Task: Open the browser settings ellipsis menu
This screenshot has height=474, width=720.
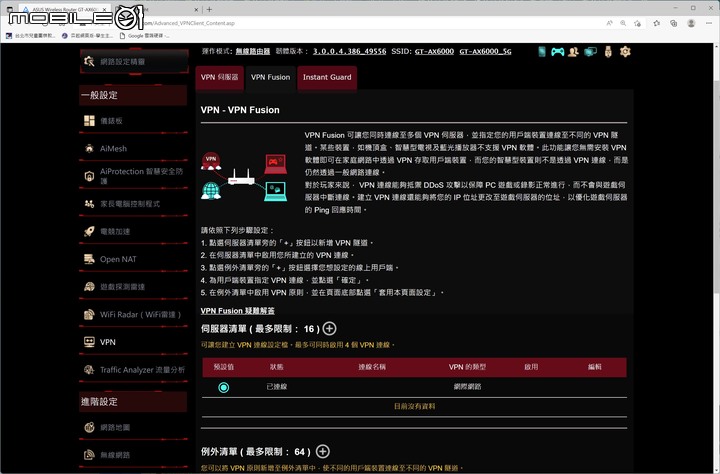Action: (x=709, y=23)
